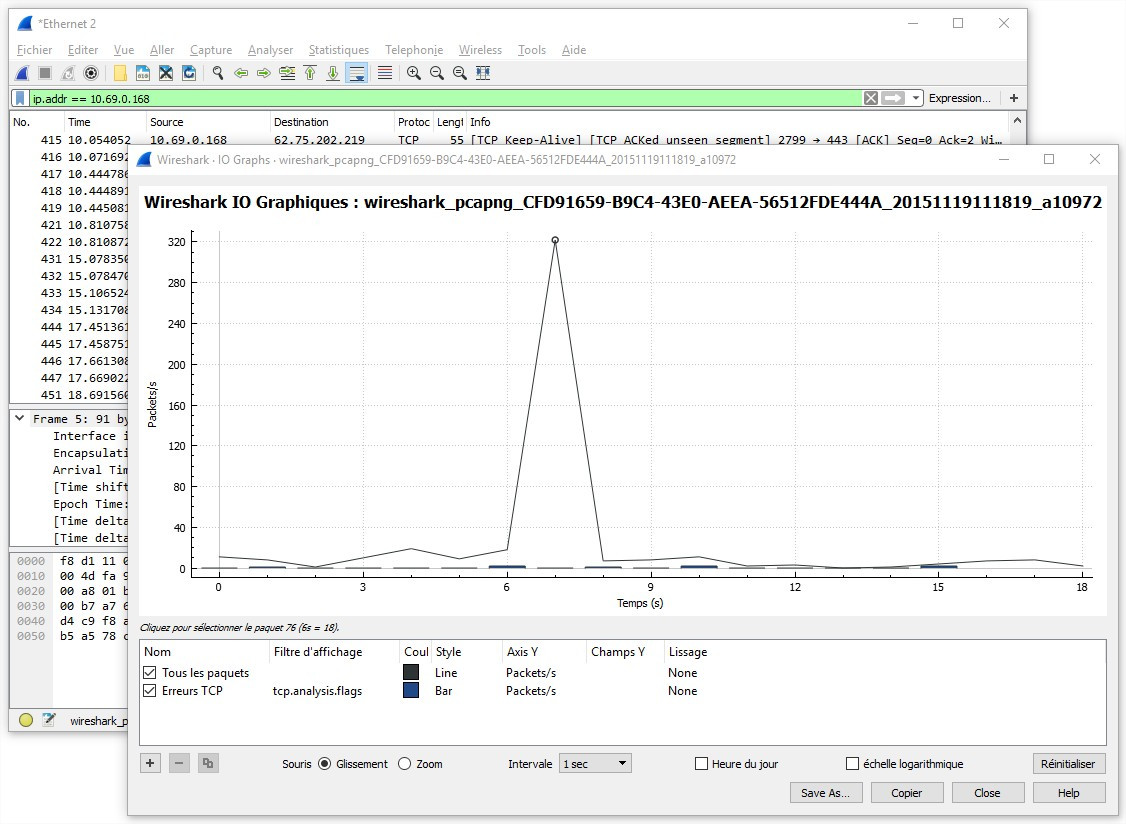Viewport: 1126px width, 824px height.
Task: Uncheck the Erreurs TCP graph entry
Action: coord(149,690)
